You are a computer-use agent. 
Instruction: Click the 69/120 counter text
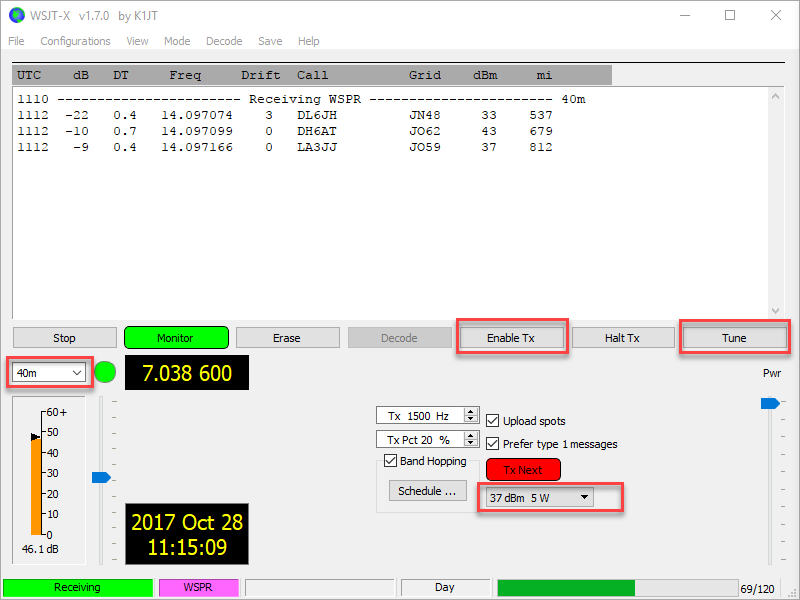click(x=757, y=589)
